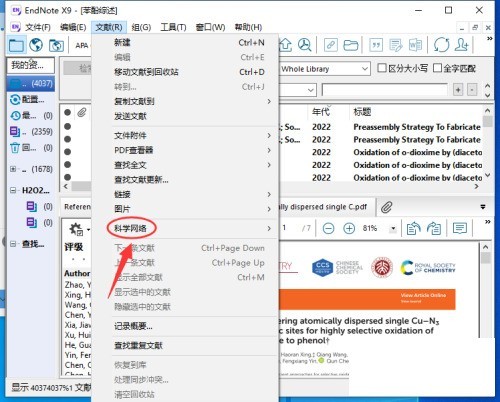
Task: Click the PDF sticky note comment icon
Action: coord(460,228)
